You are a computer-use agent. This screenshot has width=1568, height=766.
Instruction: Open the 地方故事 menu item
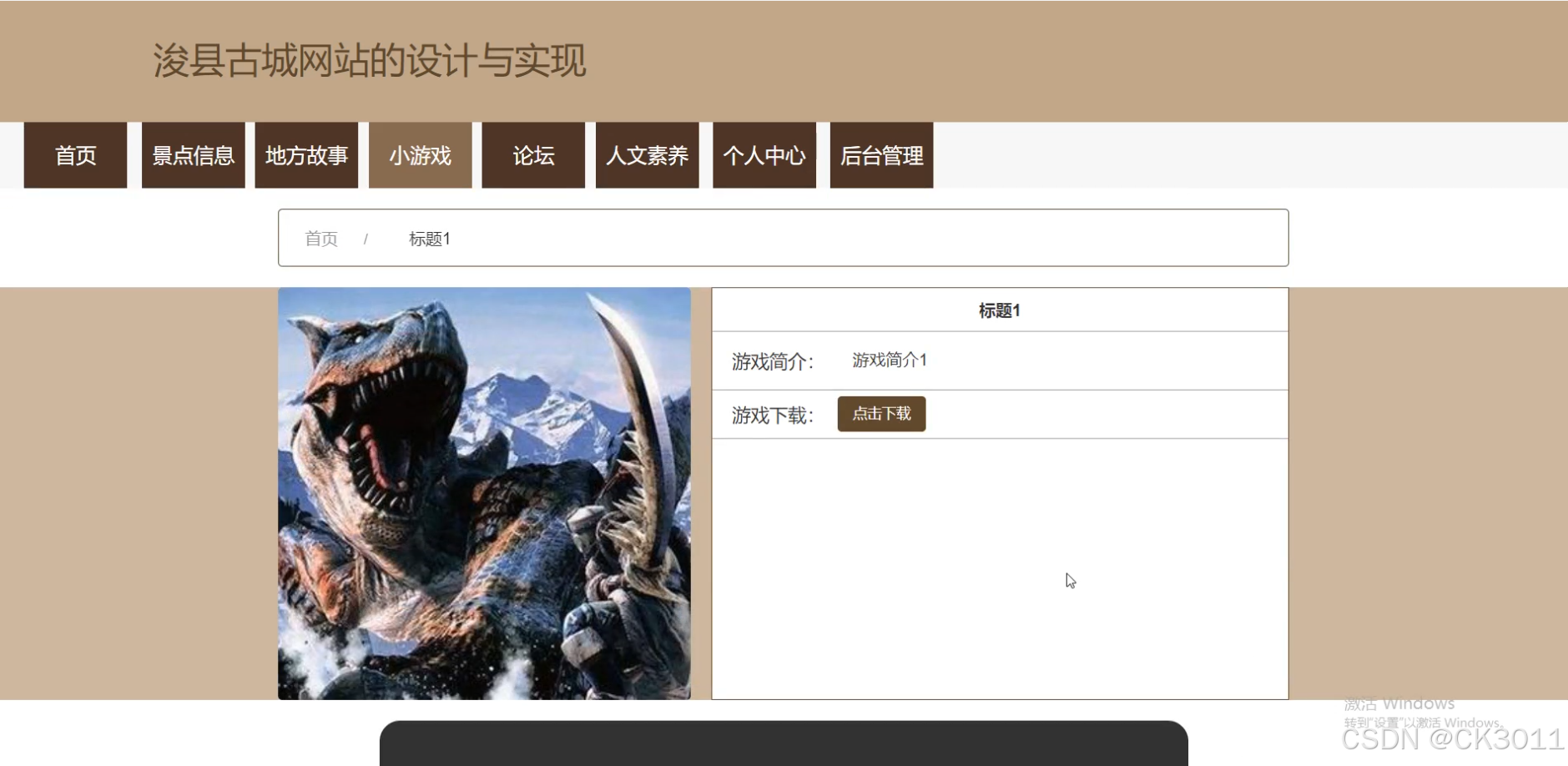(x=306, y=155)
